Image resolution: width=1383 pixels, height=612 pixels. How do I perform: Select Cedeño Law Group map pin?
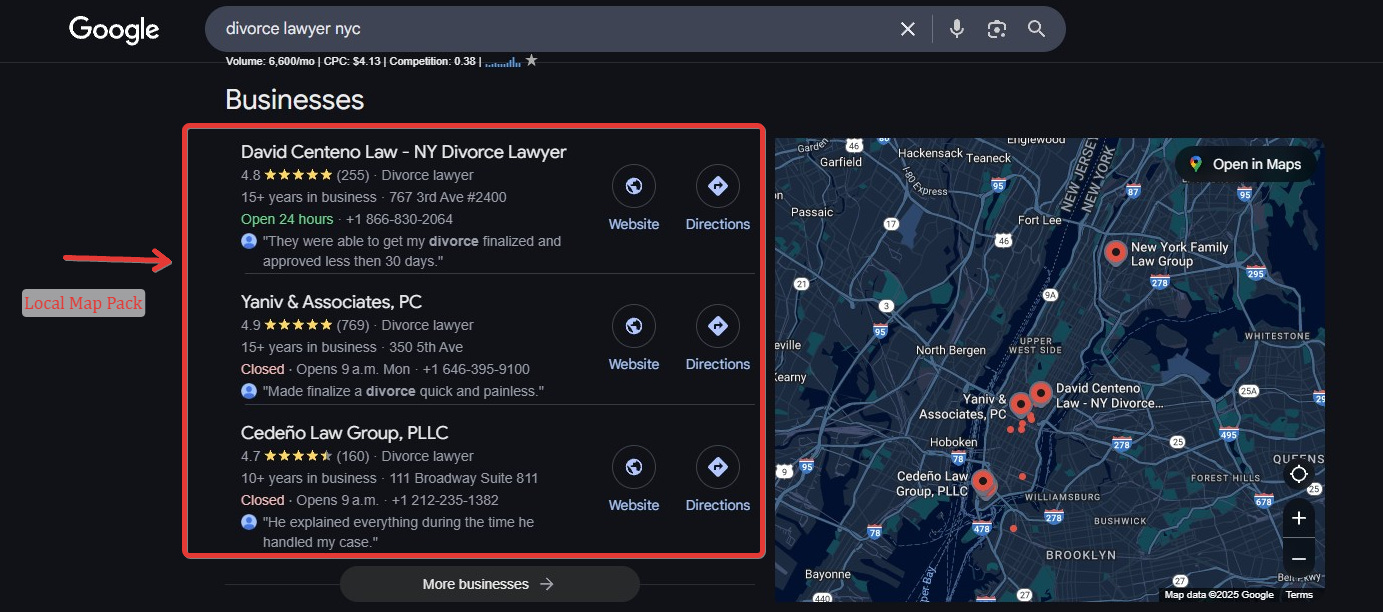coord(984,484)
